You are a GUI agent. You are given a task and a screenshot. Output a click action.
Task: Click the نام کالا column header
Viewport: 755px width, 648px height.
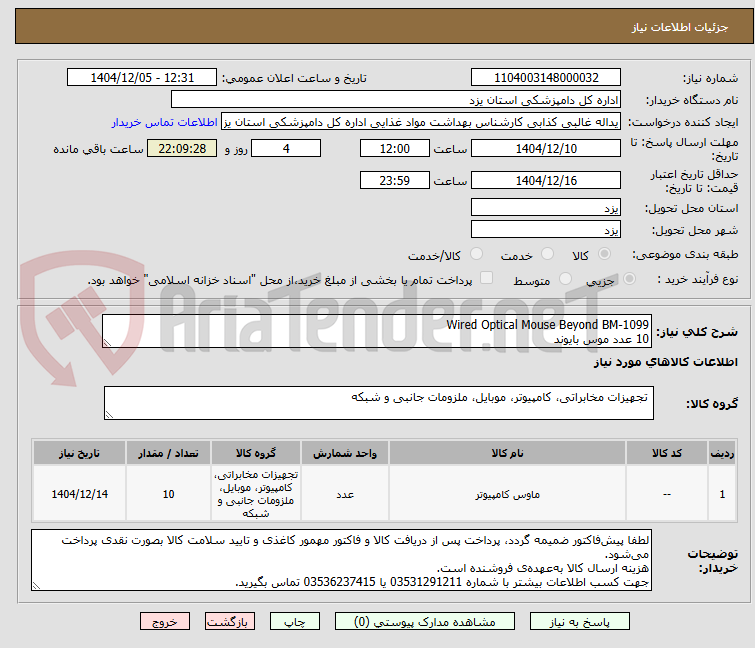(507, 453)
